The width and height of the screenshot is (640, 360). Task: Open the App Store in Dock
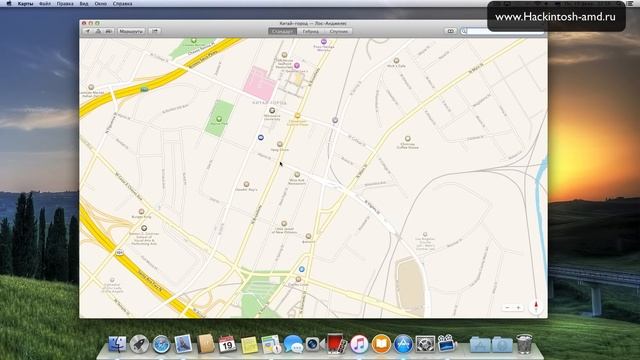coord(403,344)
